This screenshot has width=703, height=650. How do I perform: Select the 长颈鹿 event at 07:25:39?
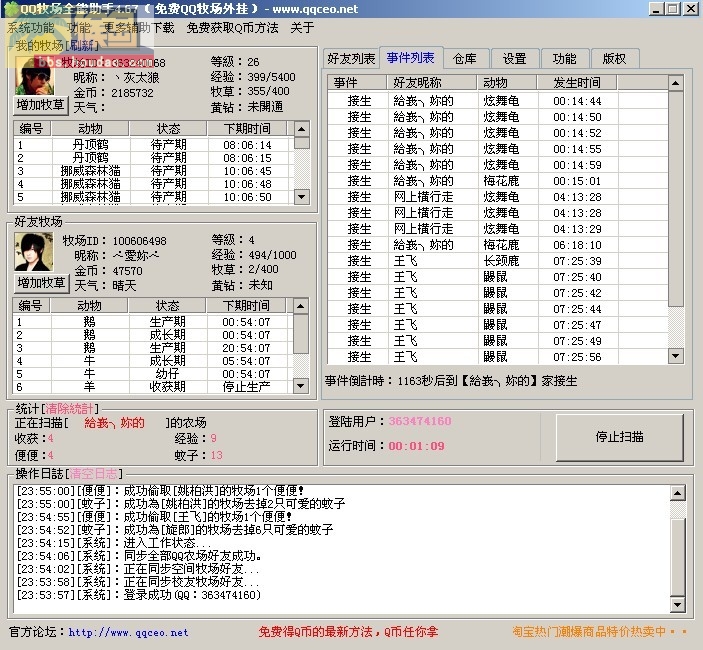pos(498,260)
